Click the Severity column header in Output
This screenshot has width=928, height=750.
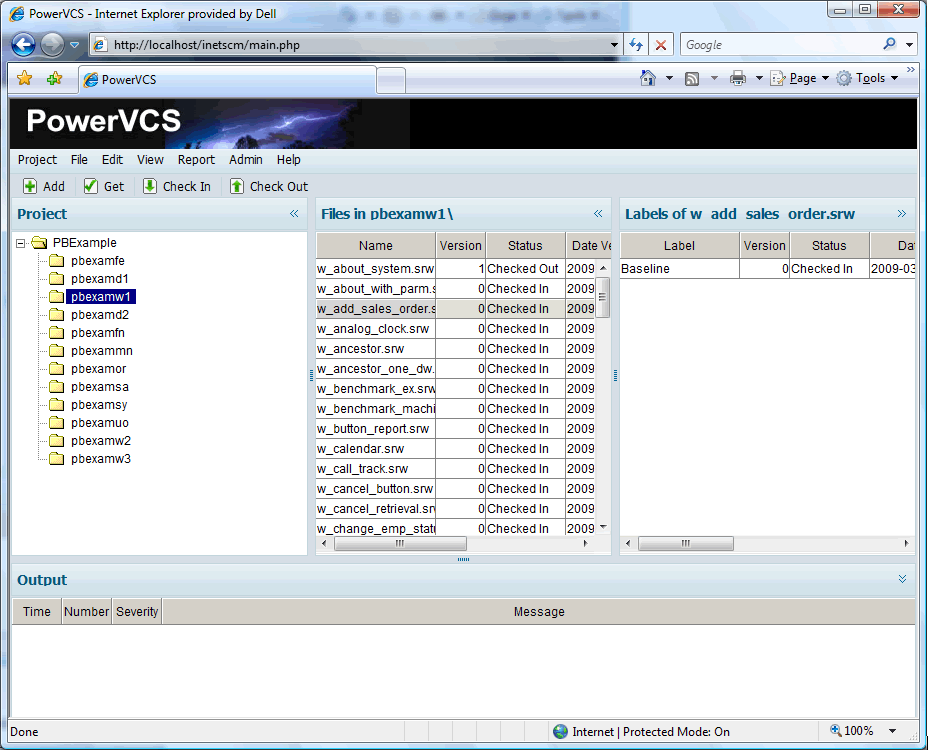(137, 611)
